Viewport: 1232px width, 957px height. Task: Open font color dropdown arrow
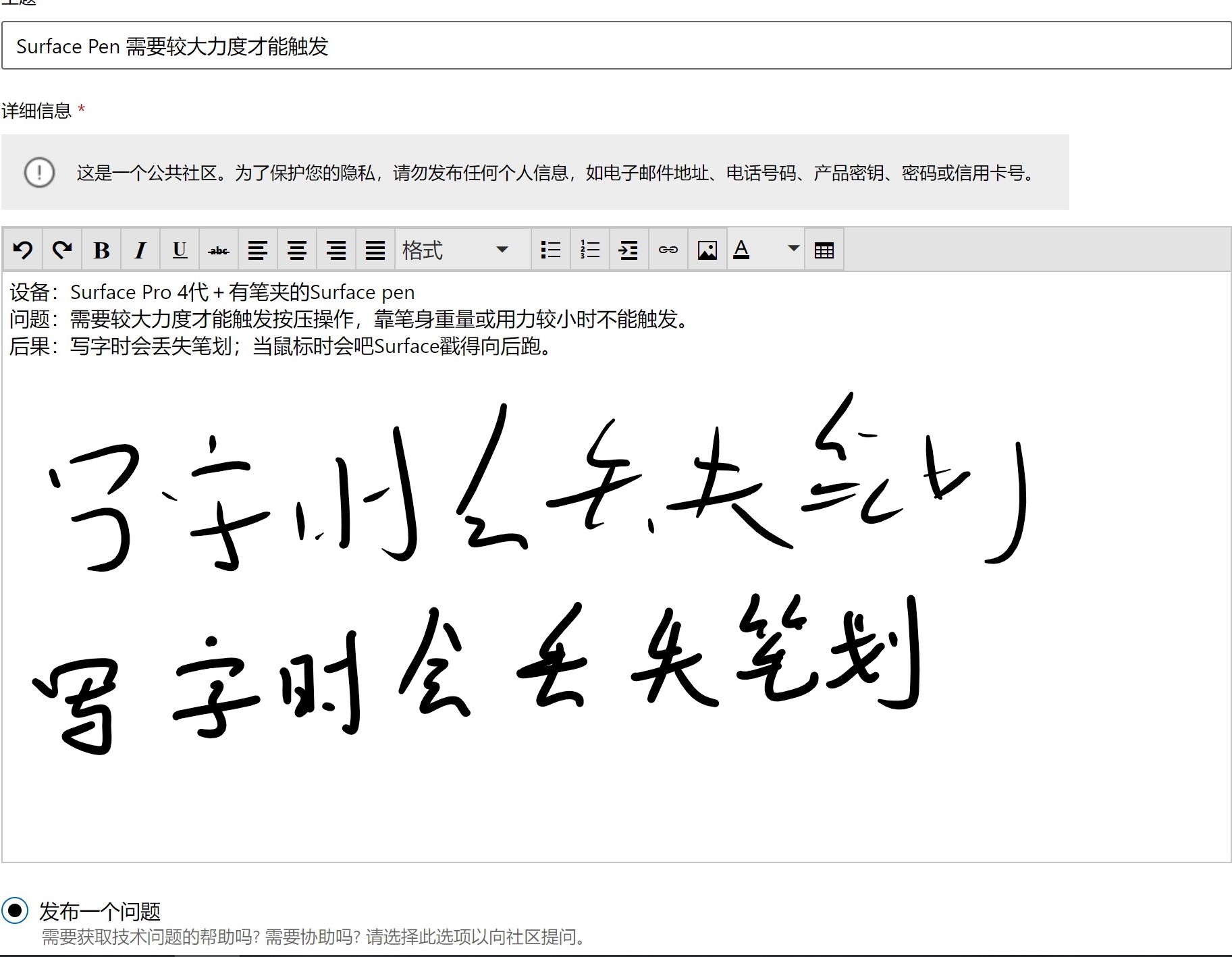[x=794, y=249]
